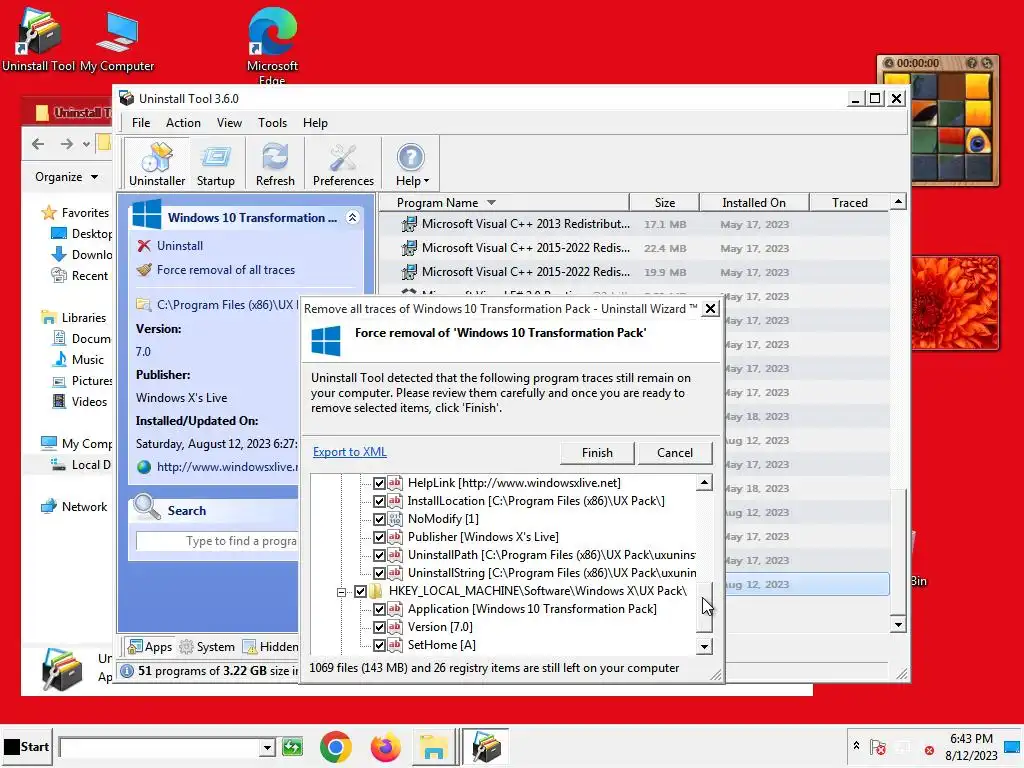Click the Export to XML link
Image resolution: width=1024 pixels, height=768 pixels.
pyautogui.click(x=349, y=452)
